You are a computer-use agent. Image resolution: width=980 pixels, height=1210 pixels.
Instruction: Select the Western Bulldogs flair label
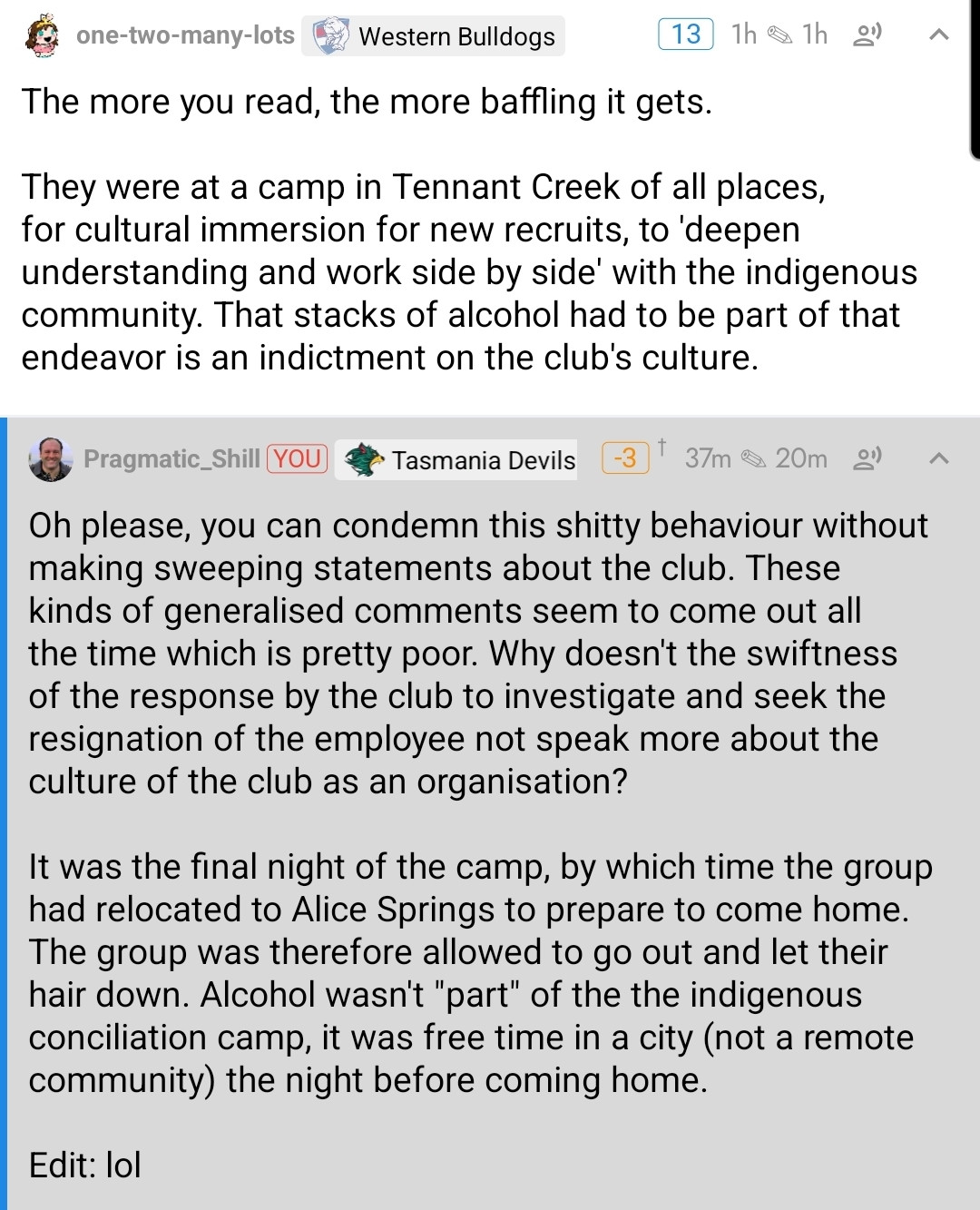click(x=456, y=36)
